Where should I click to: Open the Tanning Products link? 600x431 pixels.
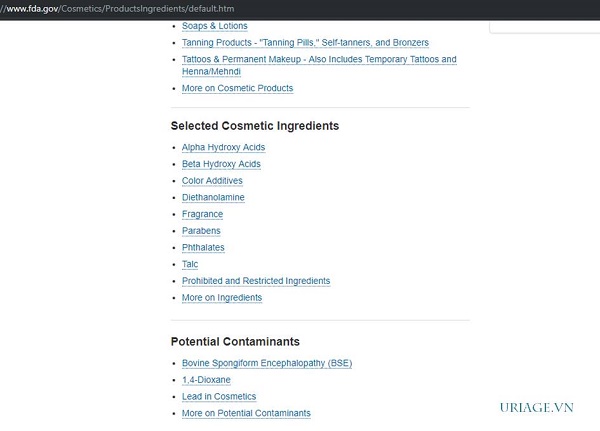305,43
